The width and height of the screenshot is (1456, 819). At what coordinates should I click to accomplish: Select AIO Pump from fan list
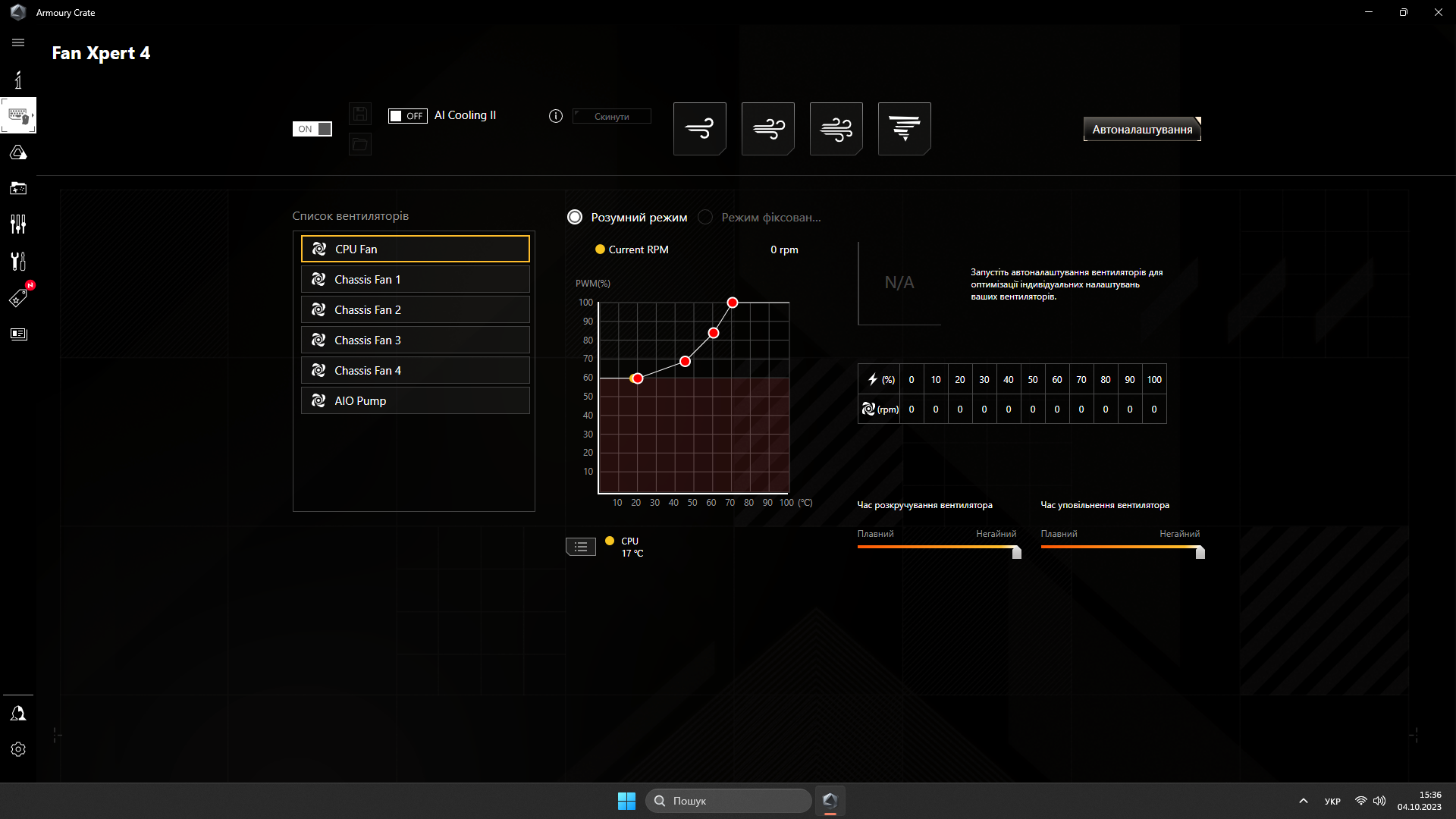415,400
